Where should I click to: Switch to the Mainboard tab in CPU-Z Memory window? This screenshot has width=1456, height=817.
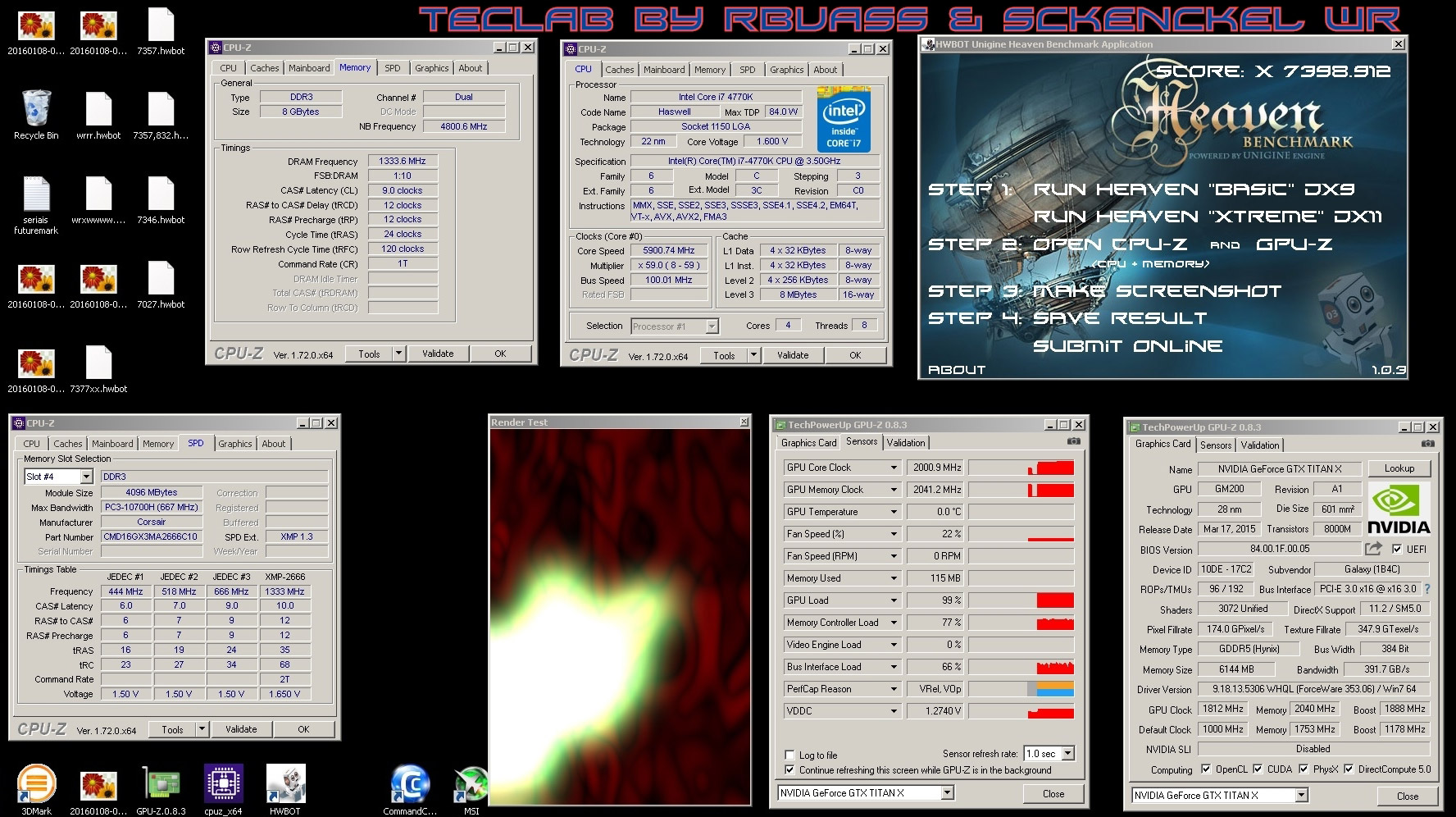(309, 68)
